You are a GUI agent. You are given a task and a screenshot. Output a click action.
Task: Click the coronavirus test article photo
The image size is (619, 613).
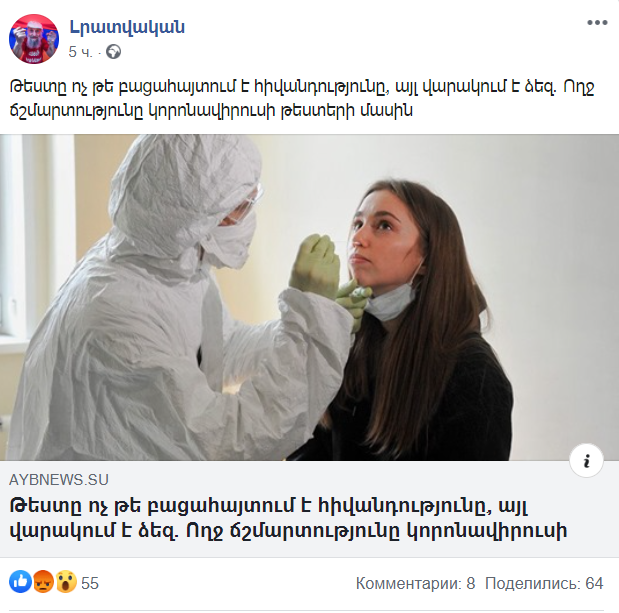(310, 298)
